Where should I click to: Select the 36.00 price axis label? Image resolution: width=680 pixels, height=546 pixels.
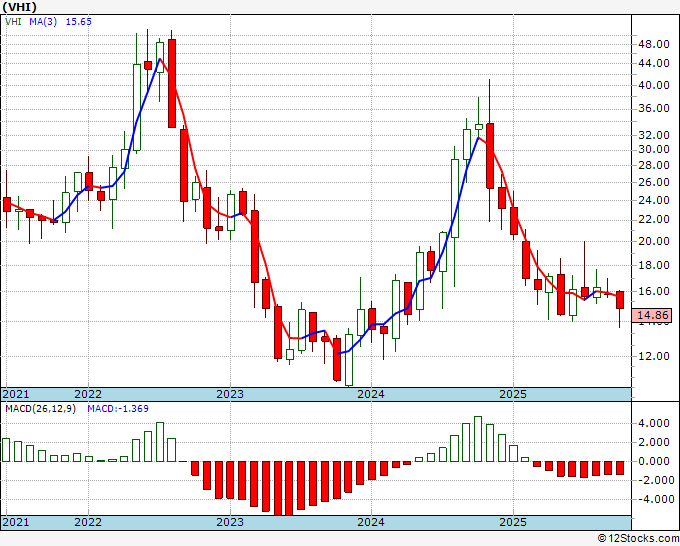click(x=654, y=108)
